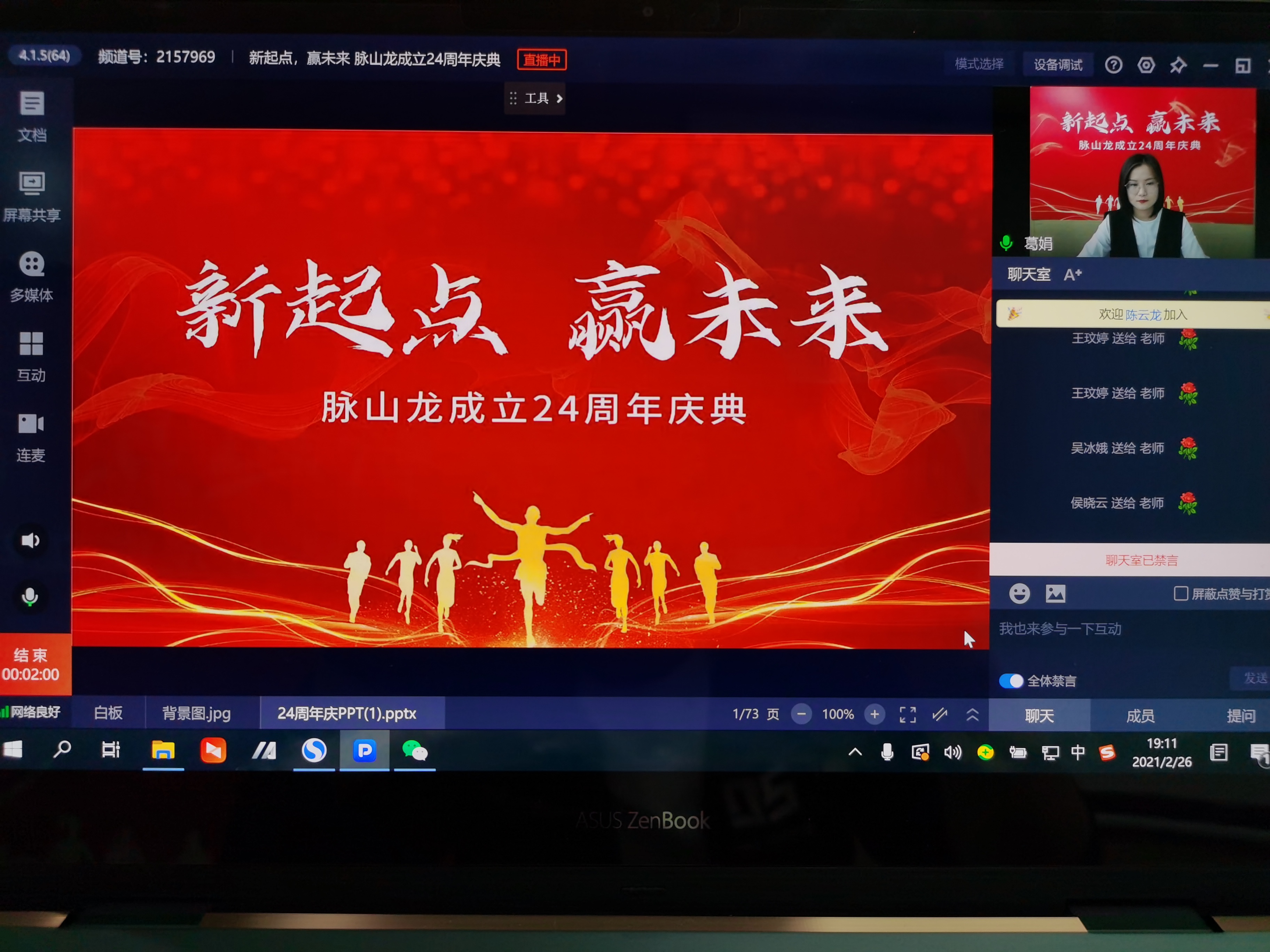The image size is (1270, 952).
Task: Select the 背景图.jpg tab
Action: (x=196, y=713)
